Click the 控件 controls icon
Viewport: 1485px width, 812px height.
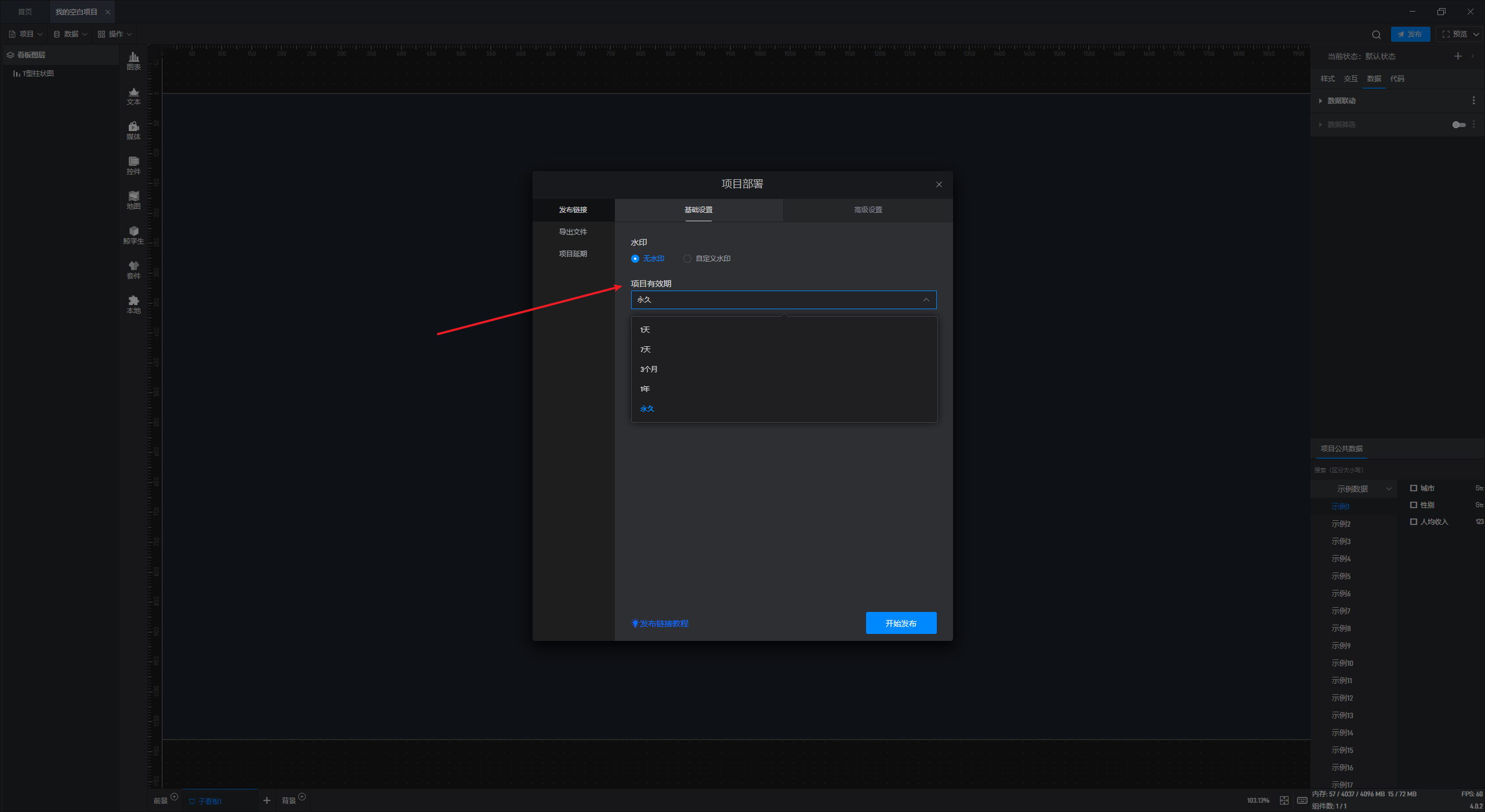click(133, 165)
